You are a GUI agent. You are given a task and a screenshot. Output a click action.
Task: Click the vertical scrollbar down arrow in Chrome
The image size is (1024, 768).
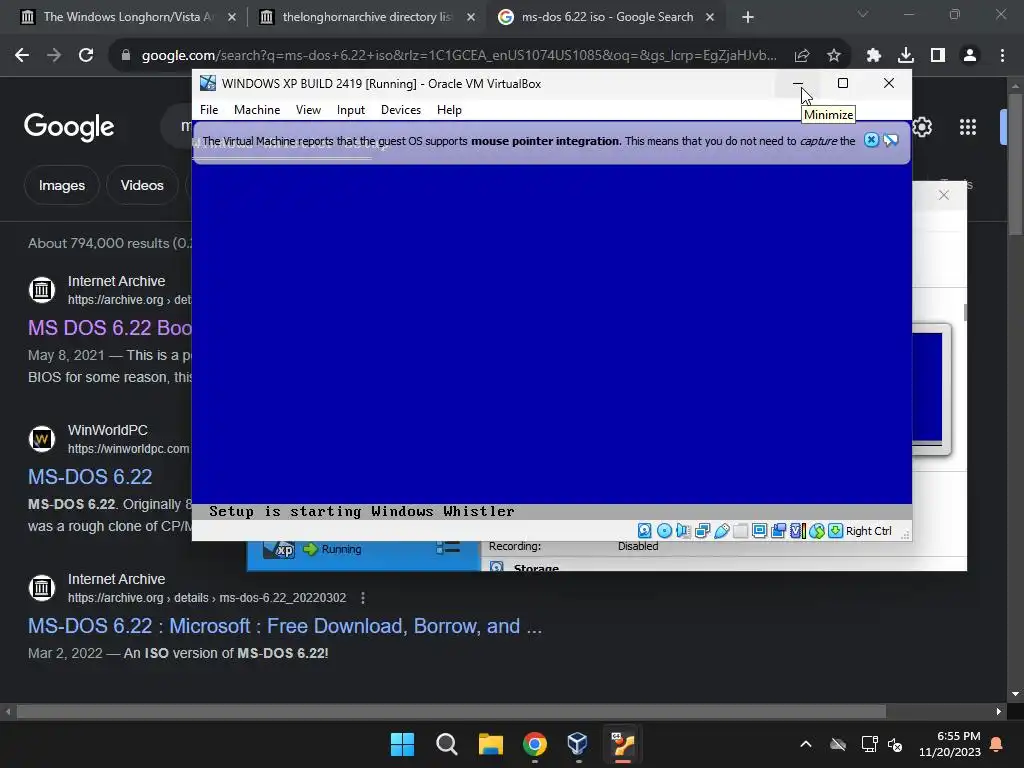click(x=1016, y=694)
